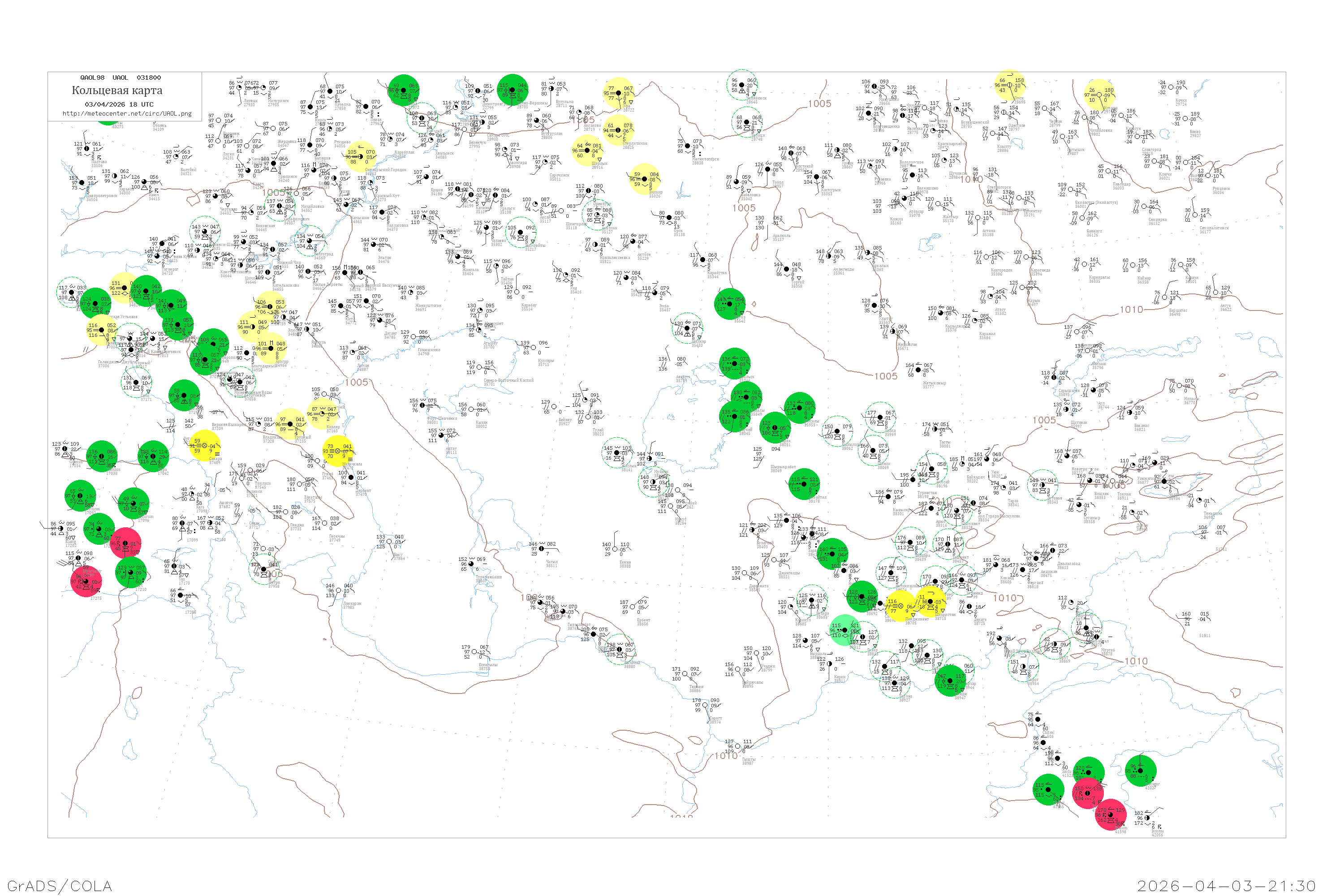Click the Термез 38927 station marker
Viewport: 1344px width, 896px height.
point(895,683)
